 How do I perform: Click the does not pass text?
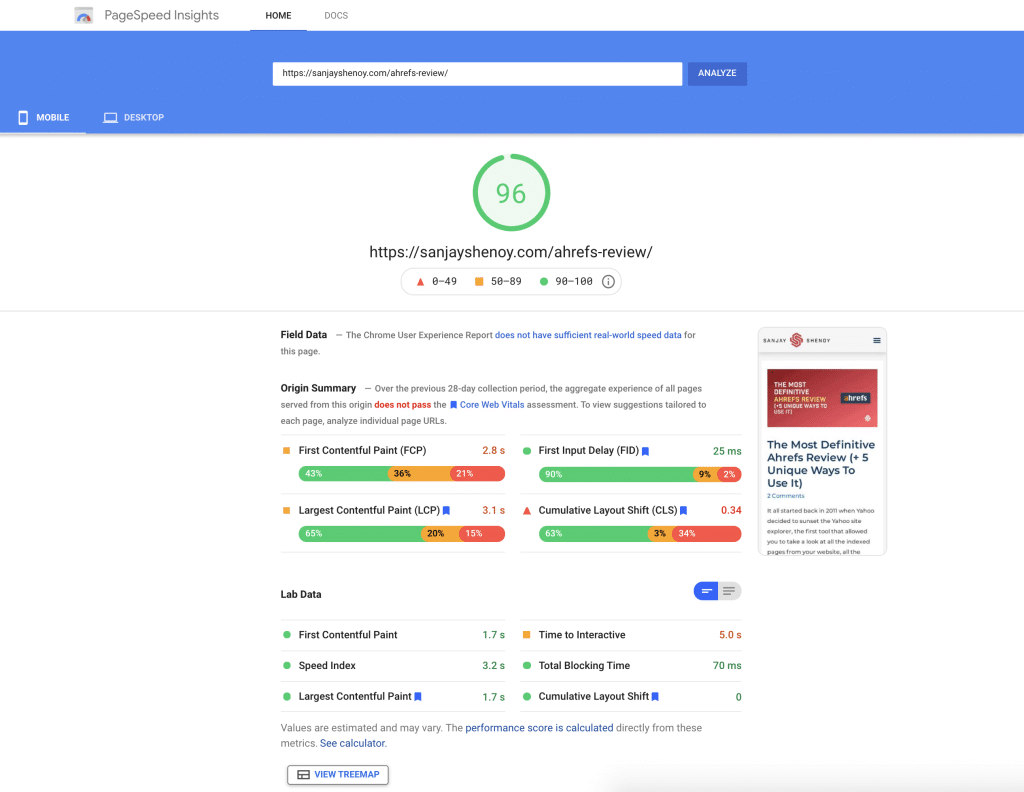(402, 405)
